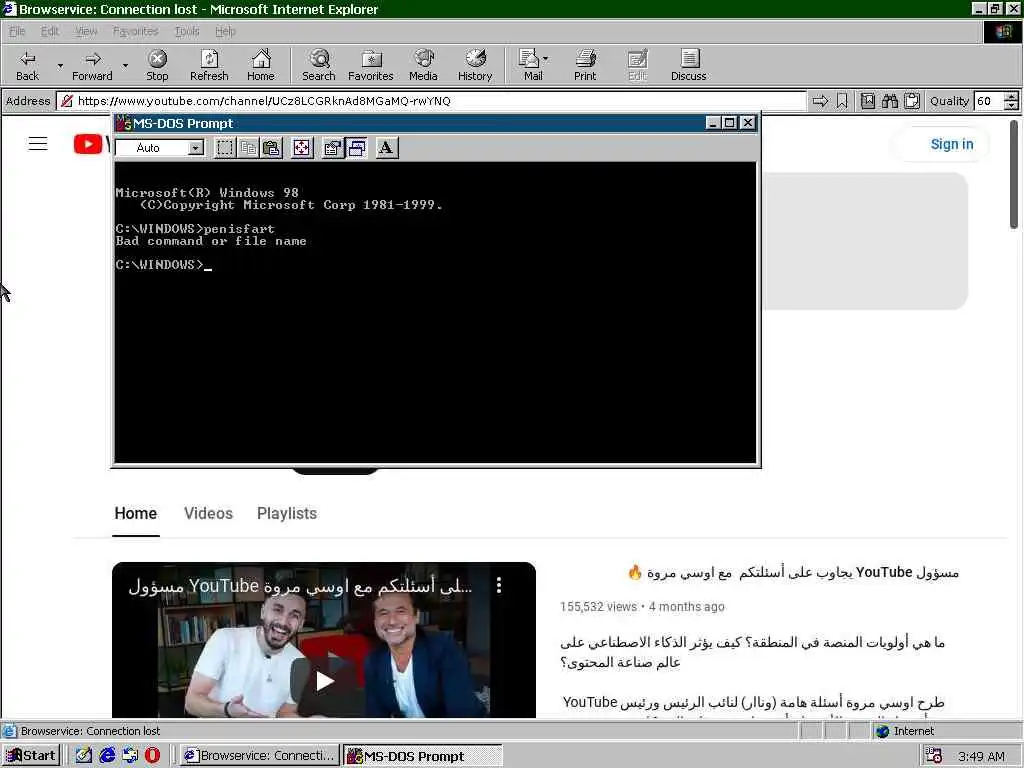Click the video player title overlay text
Viewport: 1024px width, 768px height.
click(x=300, y=586)
